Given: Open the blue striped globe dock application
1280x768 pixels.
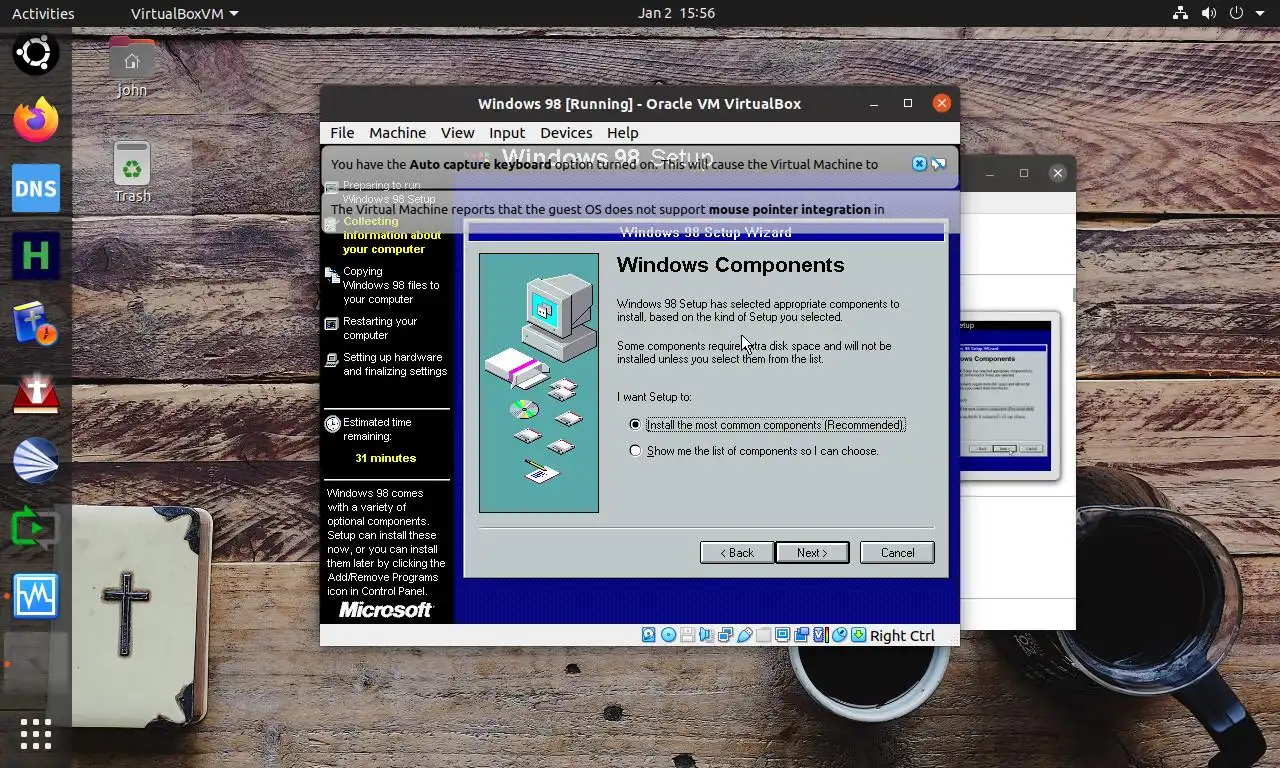Looking at the screenshot, I should coord(36,460).
